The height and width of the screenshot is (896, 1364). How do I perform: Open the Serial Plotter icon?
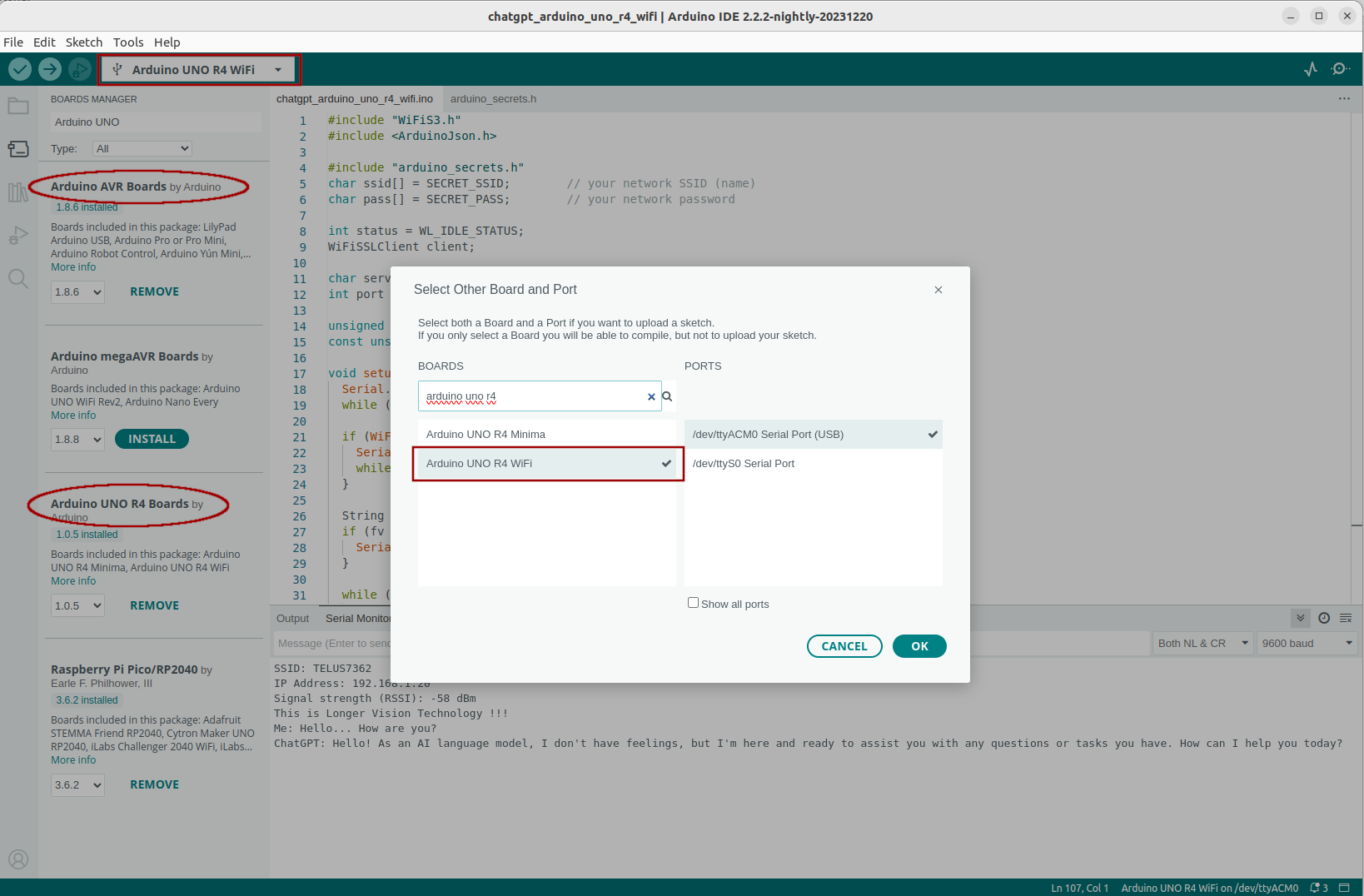click(x=1311, y=69)
